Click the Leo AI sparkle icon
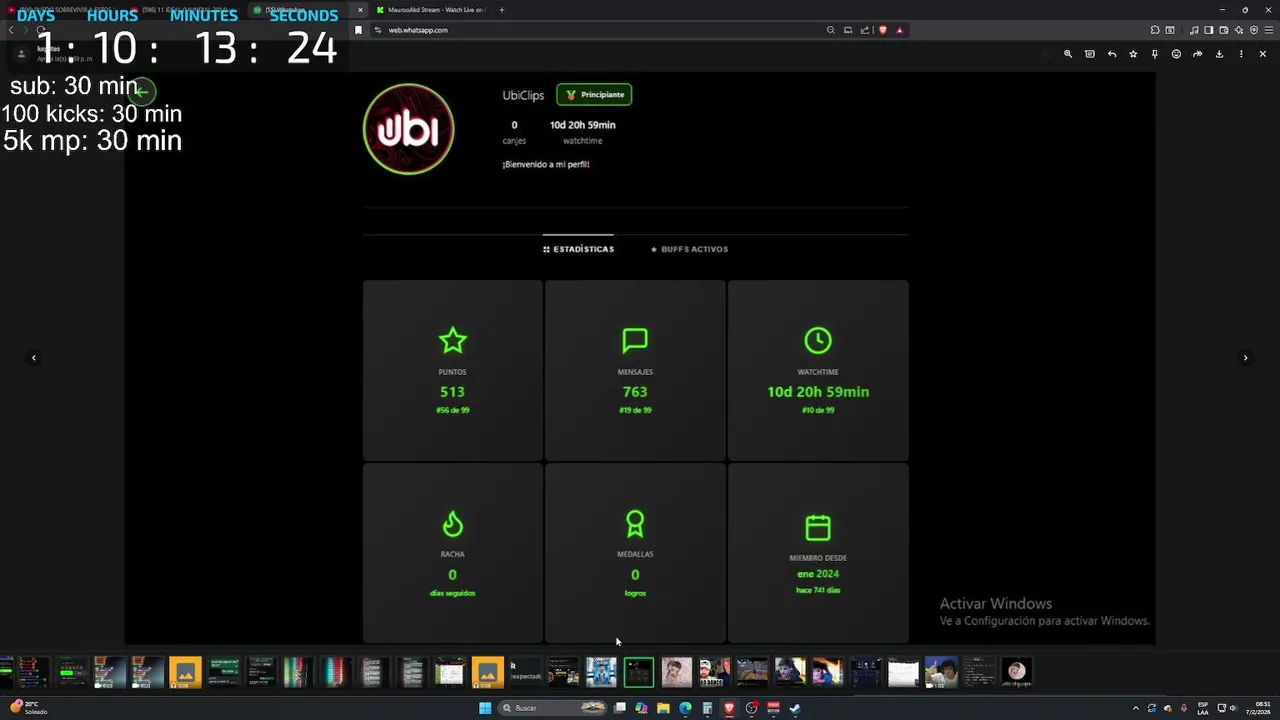This screenshot has width=1280, height=720. click(1238, 30)
